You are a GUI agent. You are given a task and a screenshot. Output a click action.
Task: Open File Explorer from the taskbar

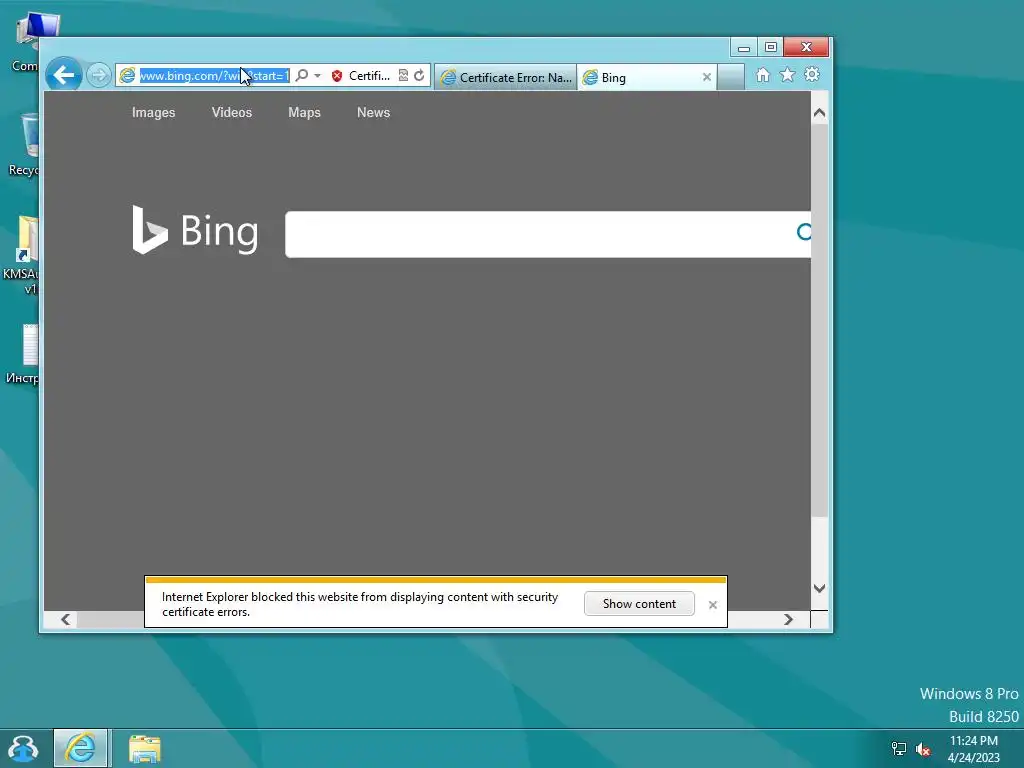point(144,748)
